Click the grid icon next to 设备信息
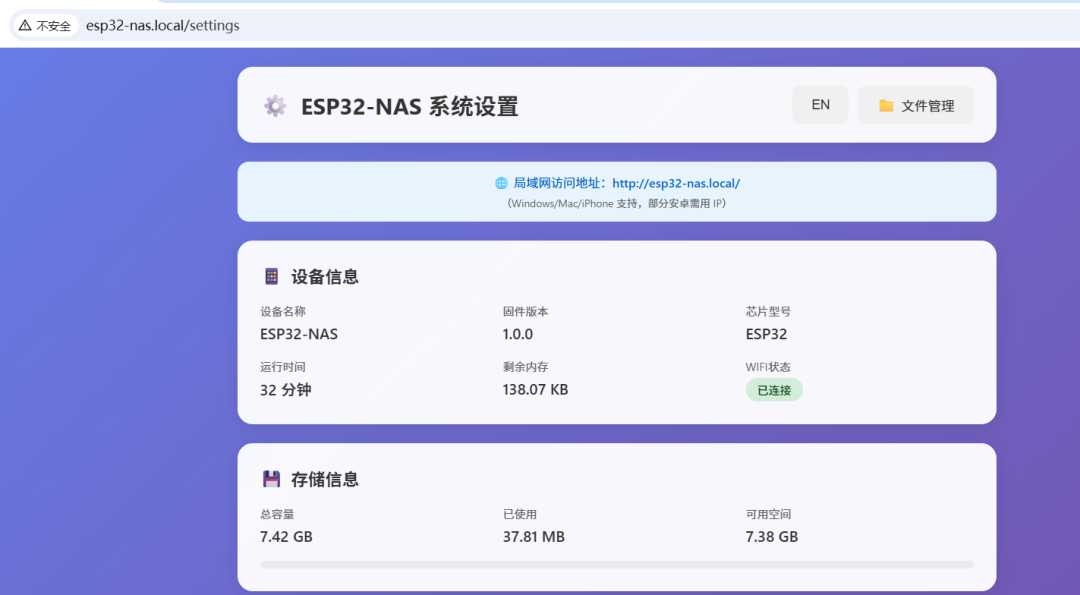Image resolution: width=1080 pixels, height=595 pixels. pyautogui.click(x=271, y=276)
